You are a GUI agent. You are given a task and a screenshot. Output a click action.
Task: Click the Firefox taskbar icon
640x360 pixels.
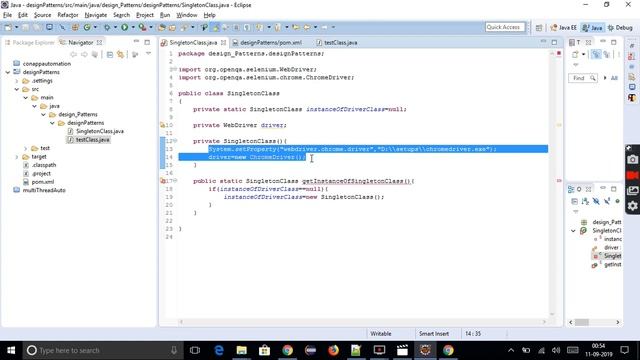pyautogui.click(x=333, y=350)
